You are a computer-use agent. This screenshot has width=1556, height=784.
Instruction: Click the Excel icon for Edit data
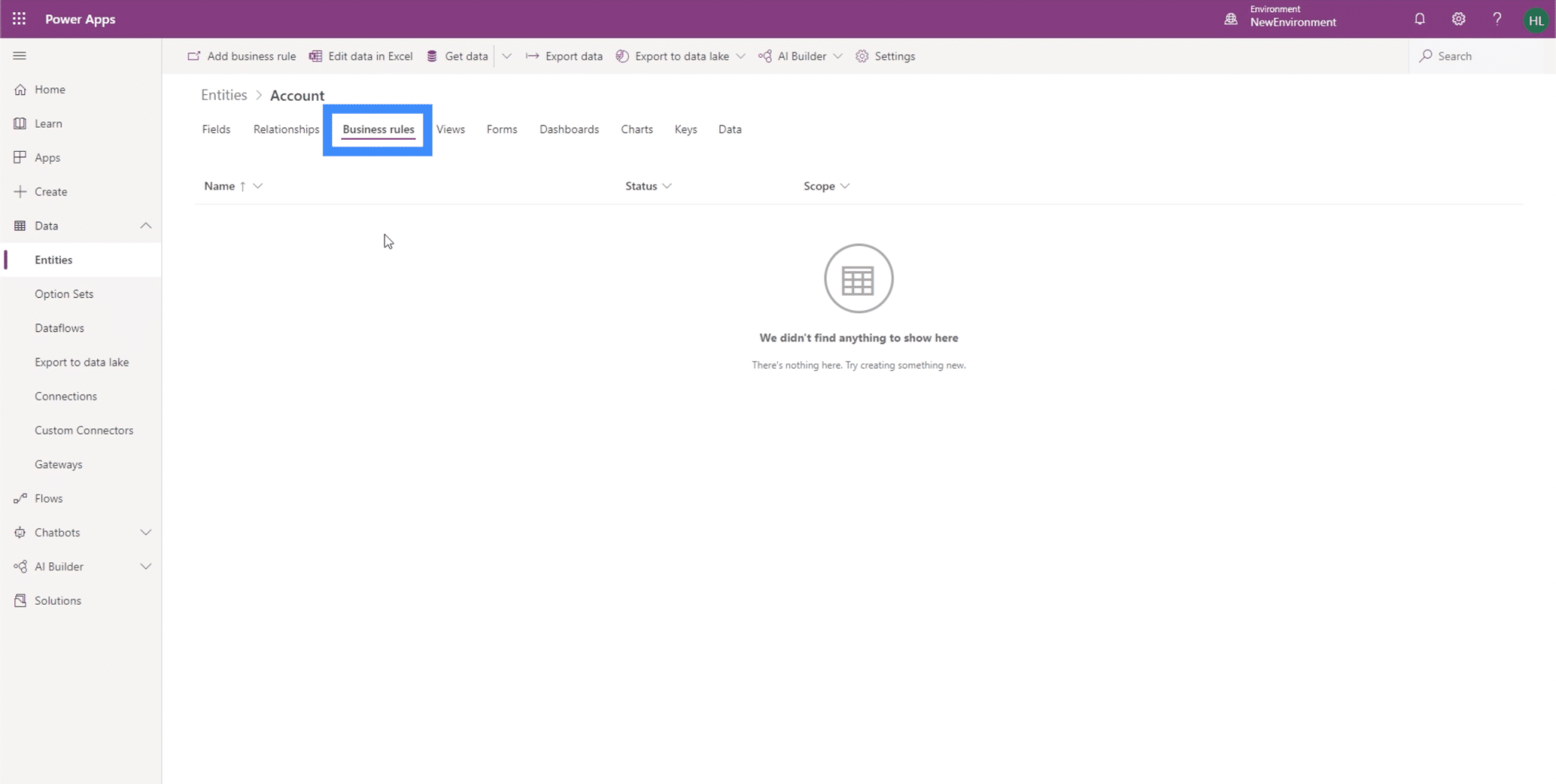coord(315,56)
